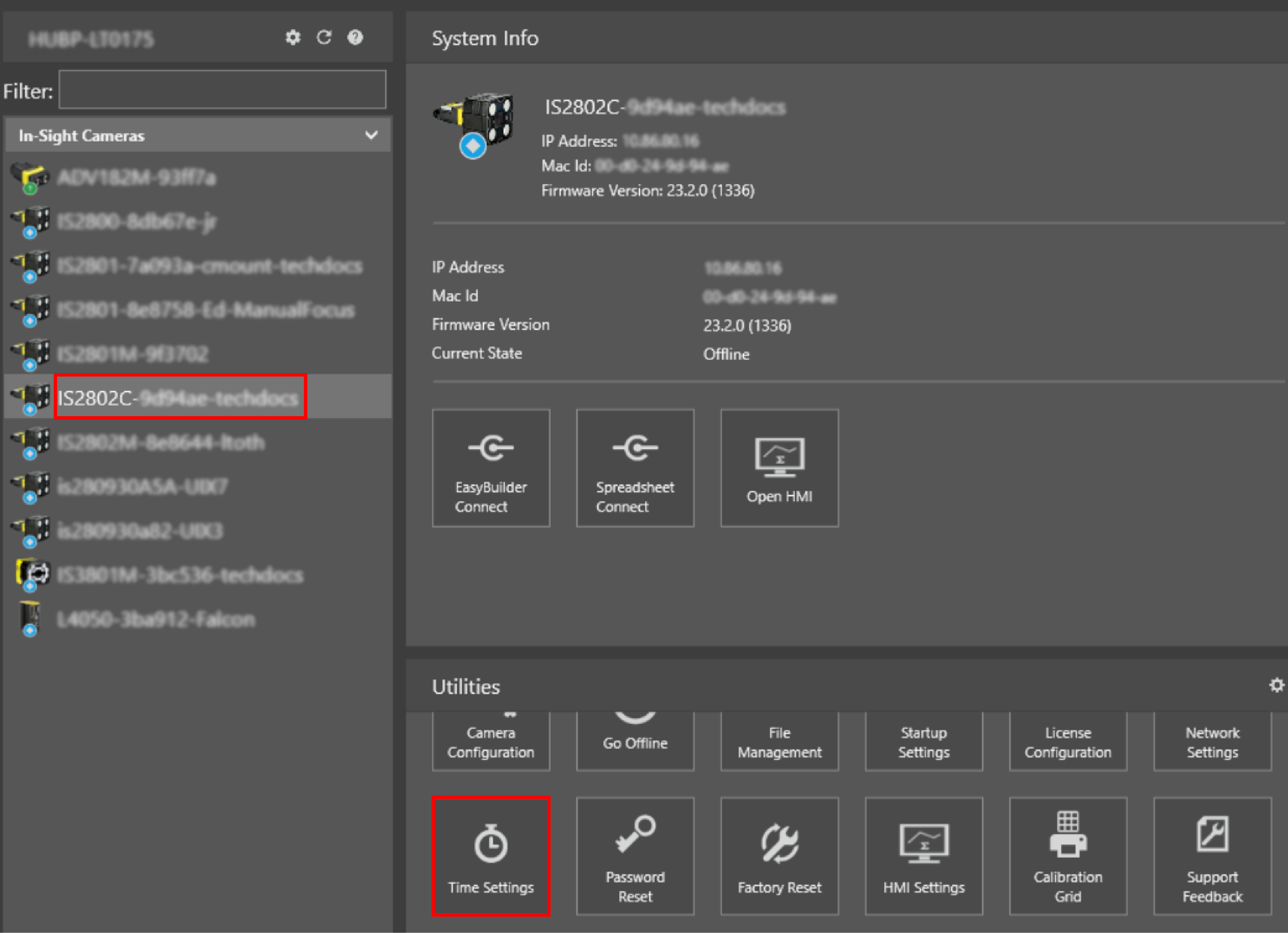The width and height of the screenshot is (1288, 933).
Task: Select L4050 Falcon device in list
Action: (x=156, y=619)
